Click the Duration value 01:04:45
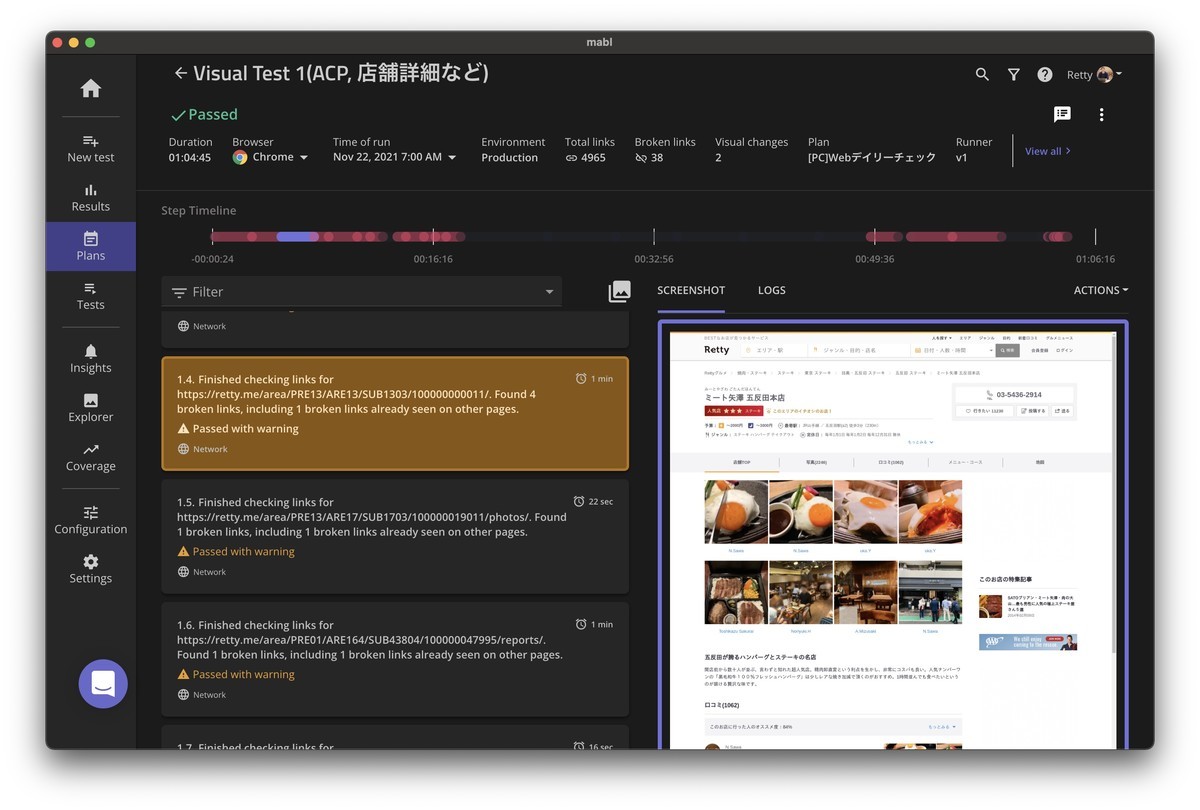This screenshot has width=1200, height=810. (190, 158)
